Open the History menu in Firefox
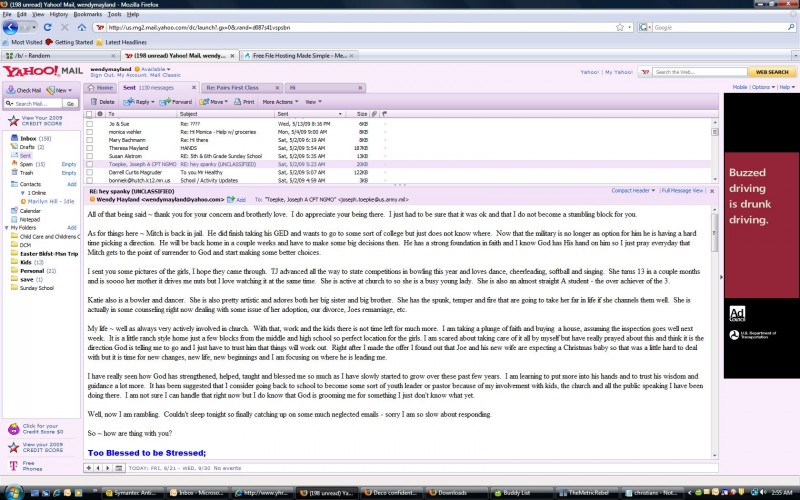This screenshot has width=800, height=500. click(x=59, y=14)
